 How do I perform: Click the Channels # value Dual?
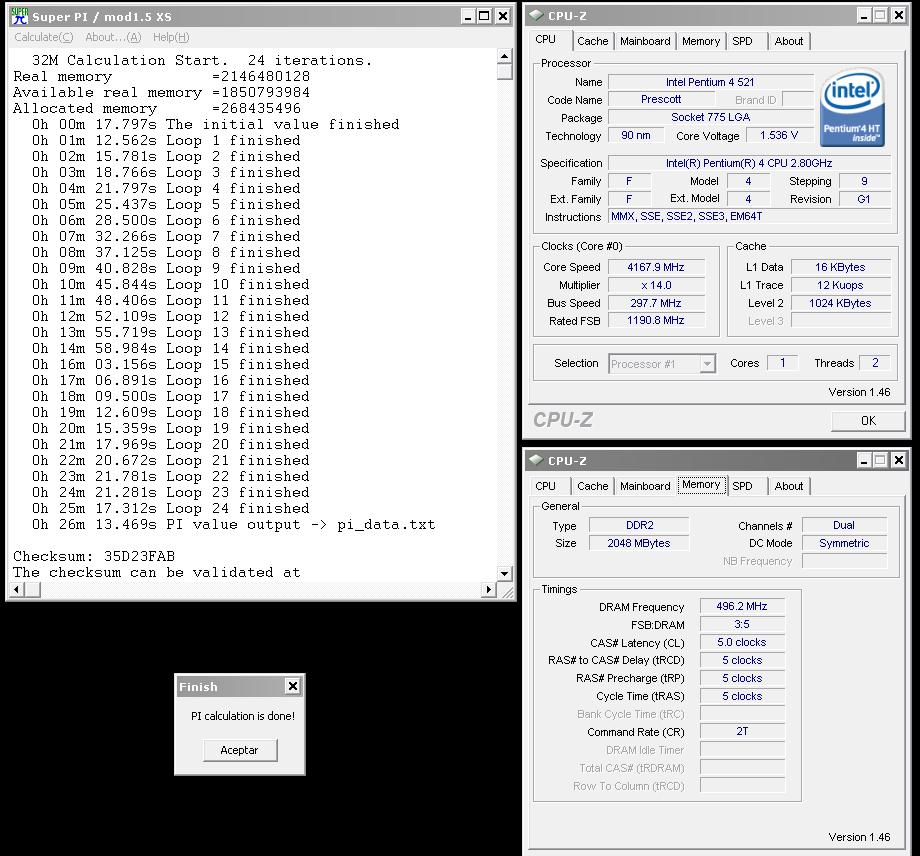click(844, 525)
